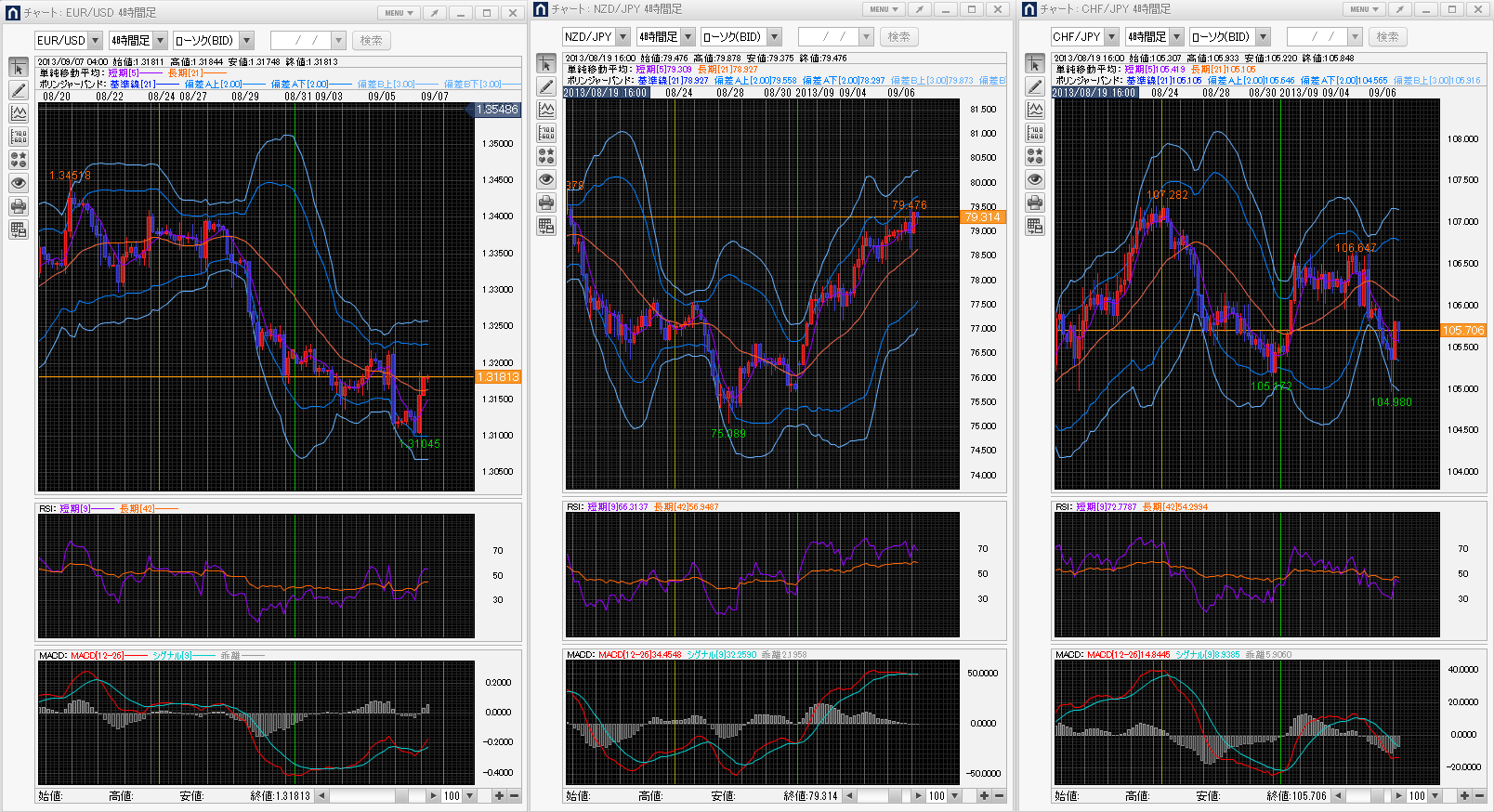Print the EUR/USD chart

coord(19,206)
